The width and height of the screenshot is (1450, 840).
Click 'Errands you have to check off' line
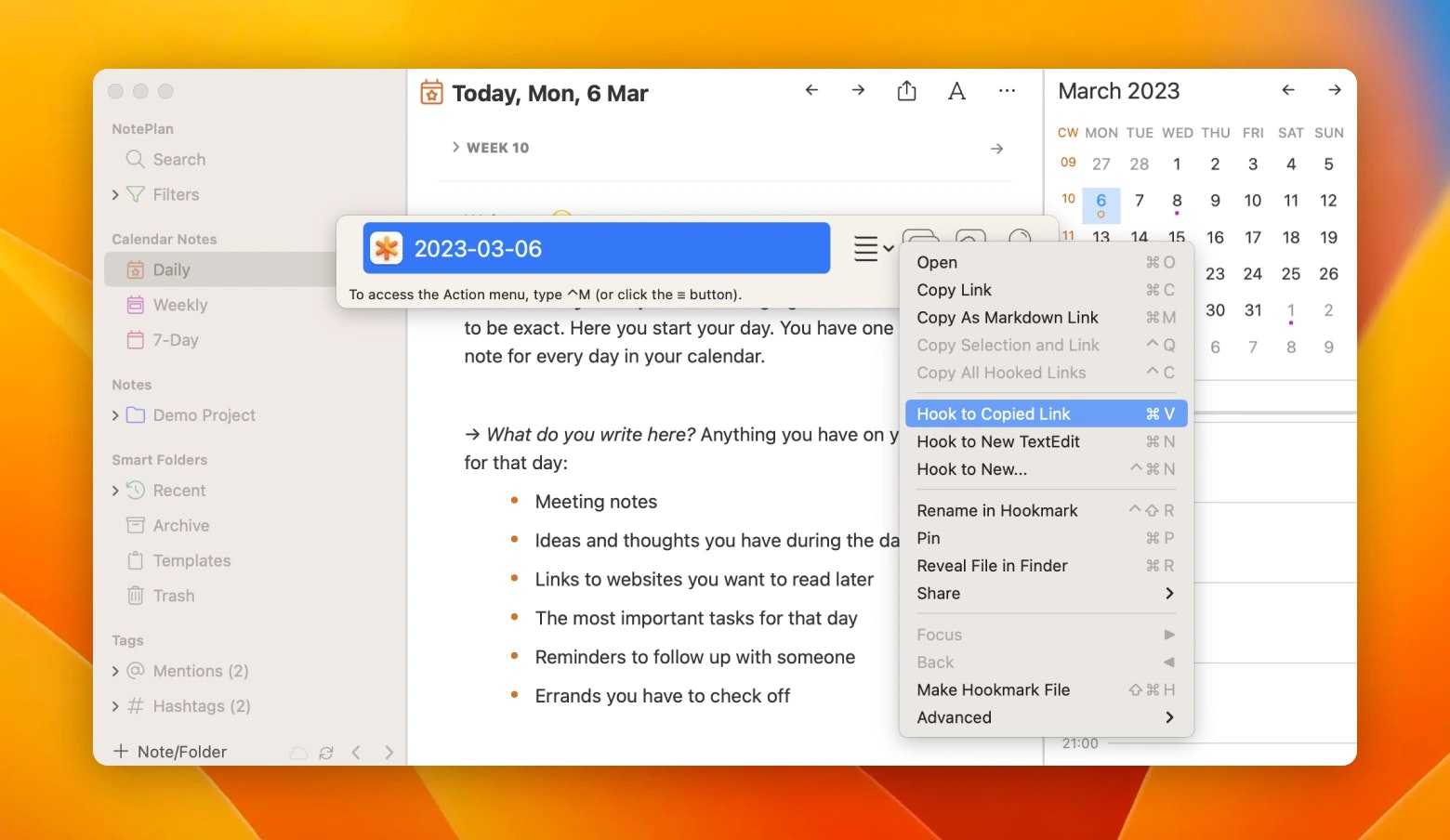662,696
